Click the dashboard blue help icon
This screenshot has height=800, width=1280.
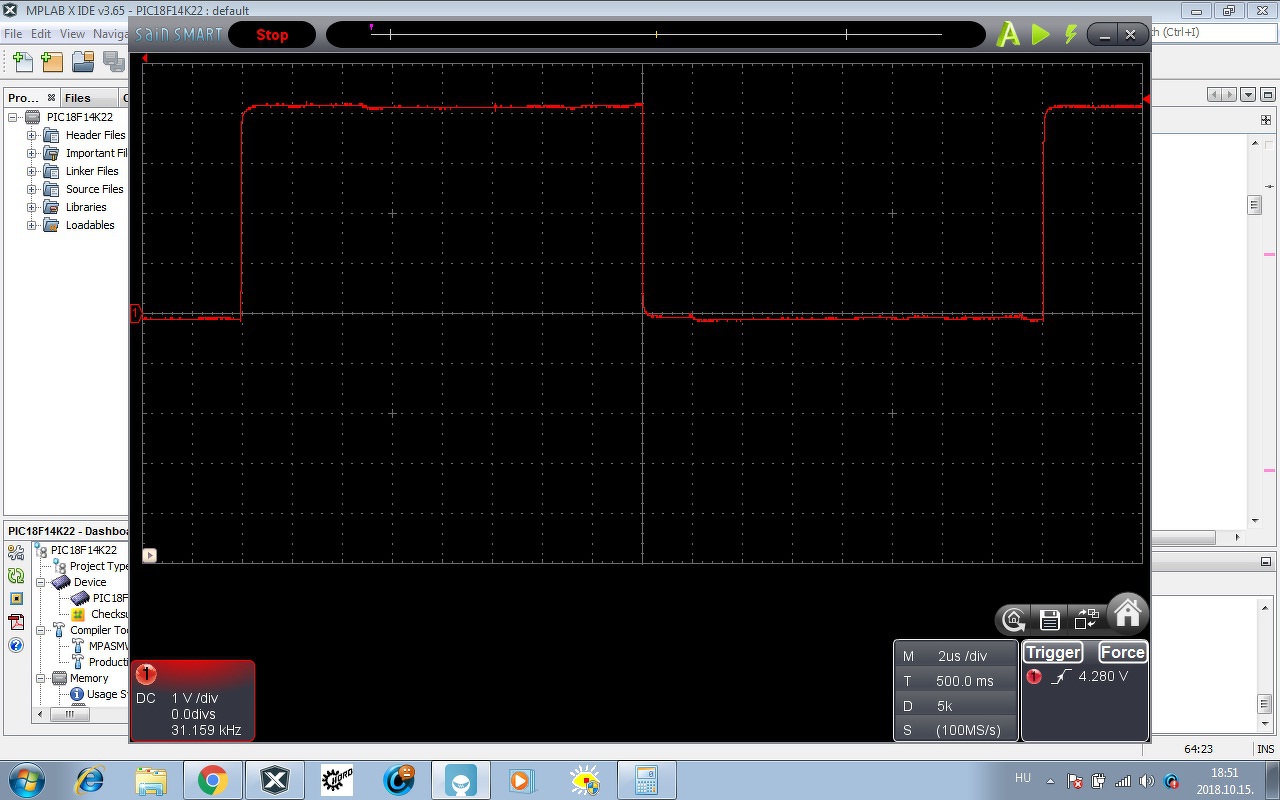point(16,645)
